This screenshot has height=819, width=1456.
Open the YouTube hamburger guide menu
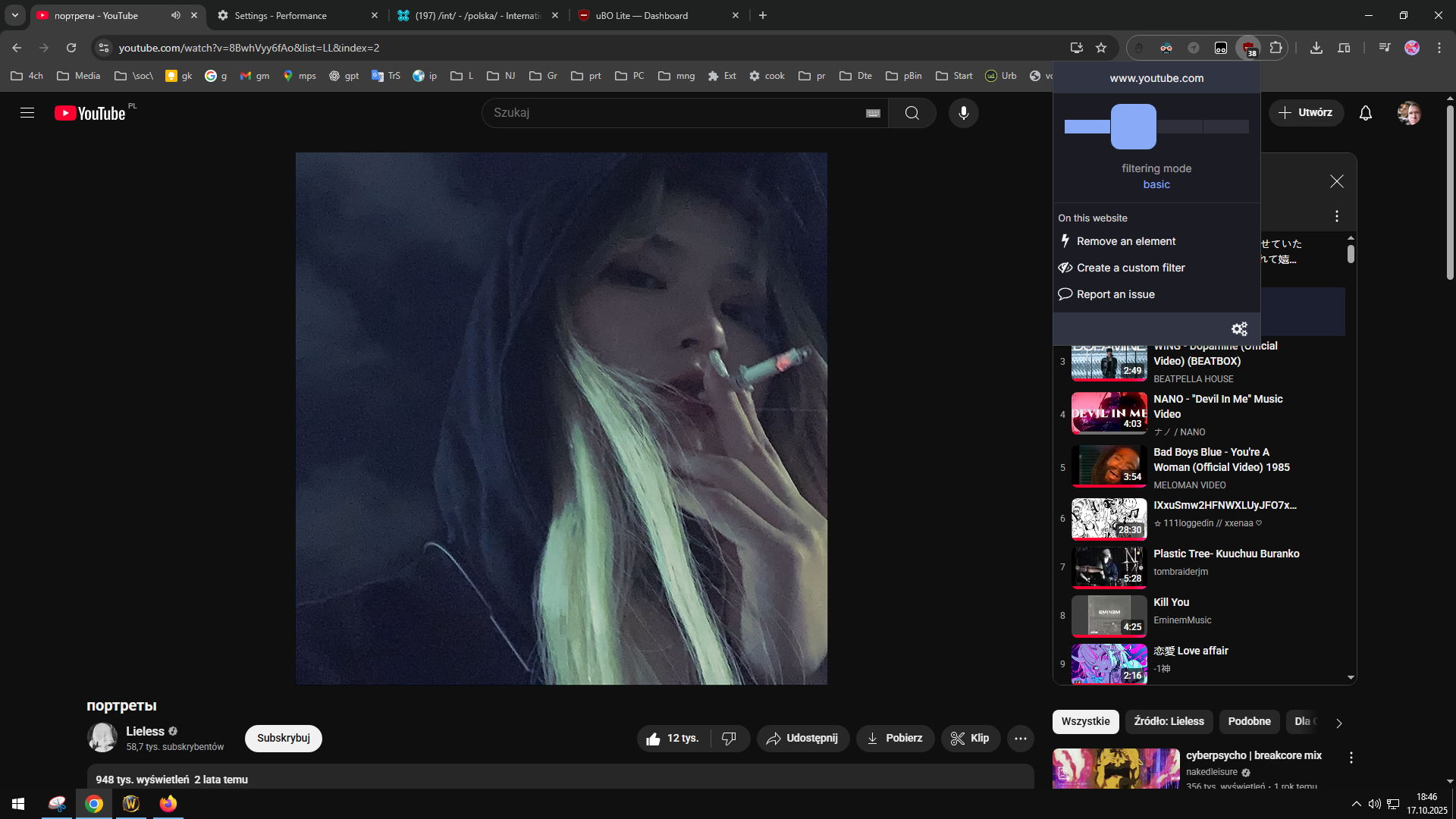pos(27,113)
